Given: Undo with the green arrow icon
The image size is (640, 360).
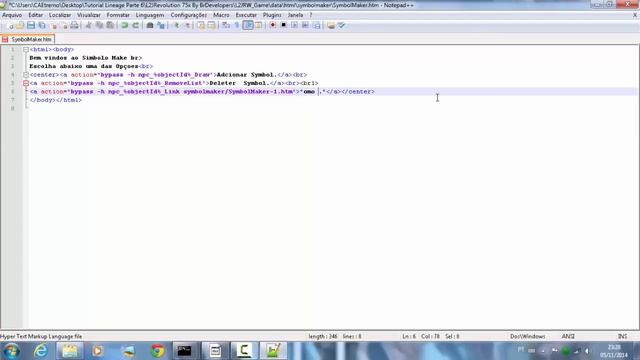Looking at the screenshot, I should tap(124, 25).
